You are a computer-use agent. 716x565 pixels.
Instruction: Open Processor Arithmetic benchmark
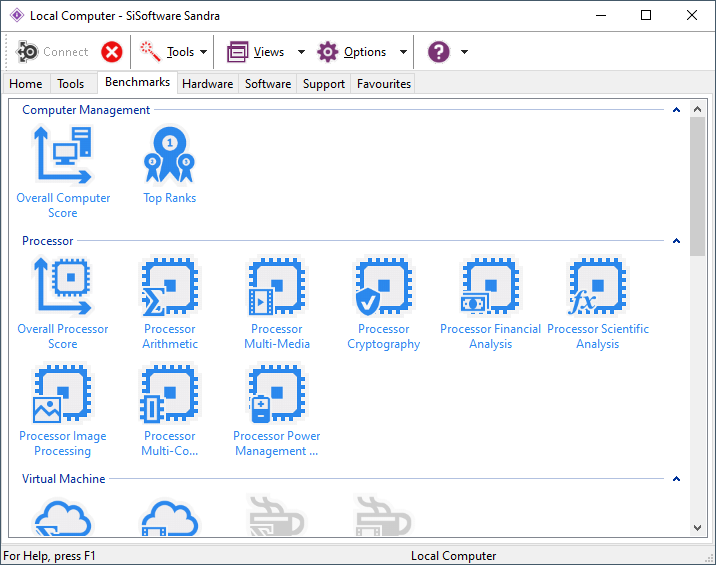click(169, 303)
